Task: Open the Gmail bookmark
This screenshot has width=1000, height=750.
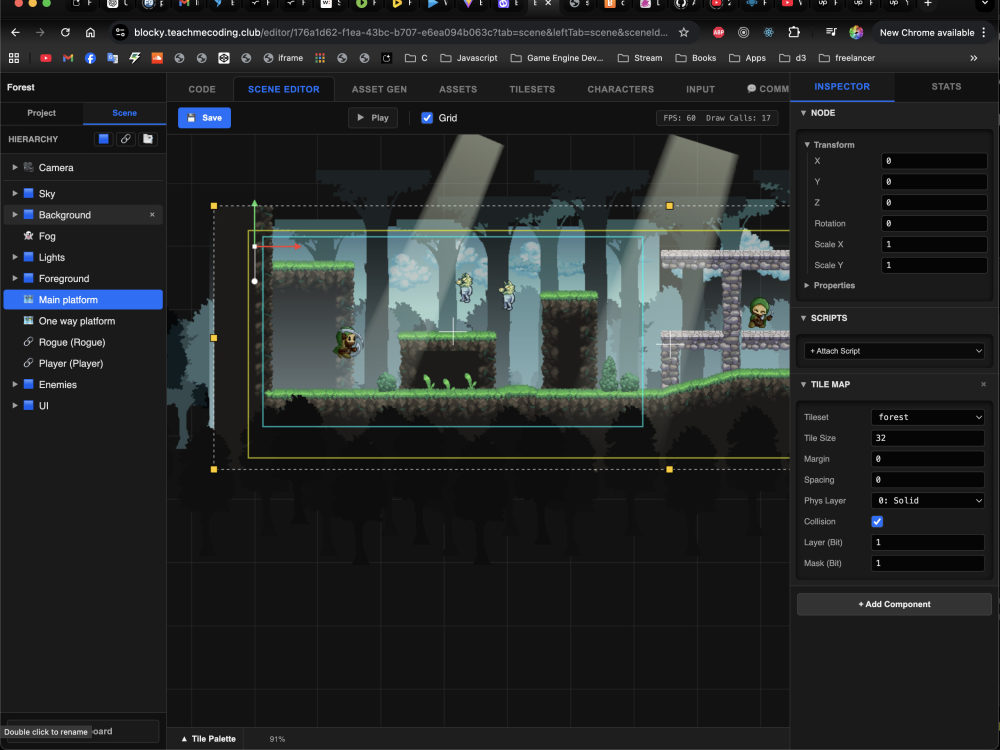Action: (68, 58)
